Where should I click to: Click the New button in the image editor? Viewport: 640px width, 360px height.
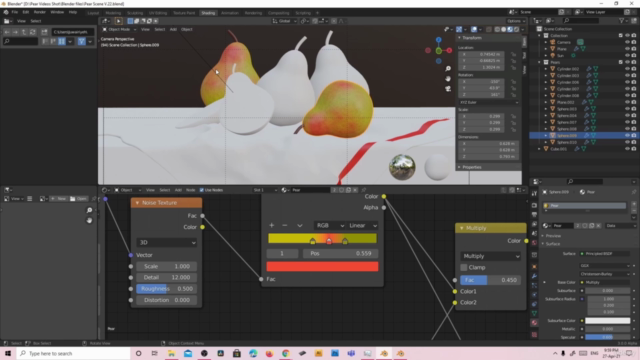click(x=58, y=199)
